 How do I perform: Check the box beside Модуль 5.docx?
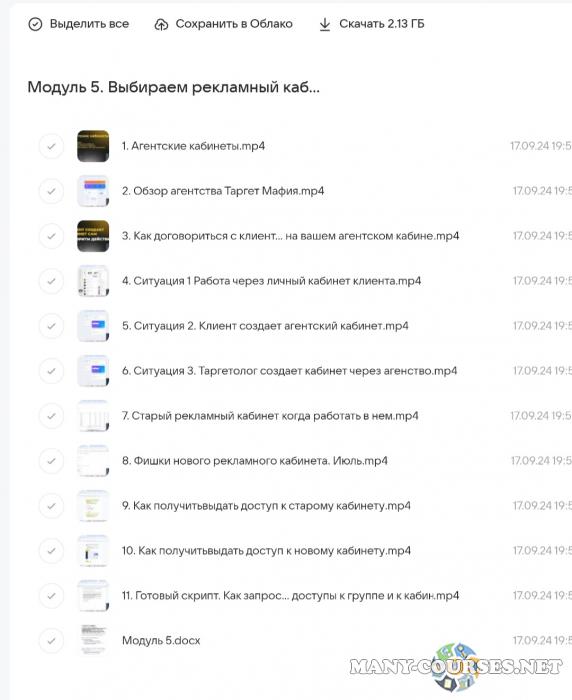coord(51,641)
